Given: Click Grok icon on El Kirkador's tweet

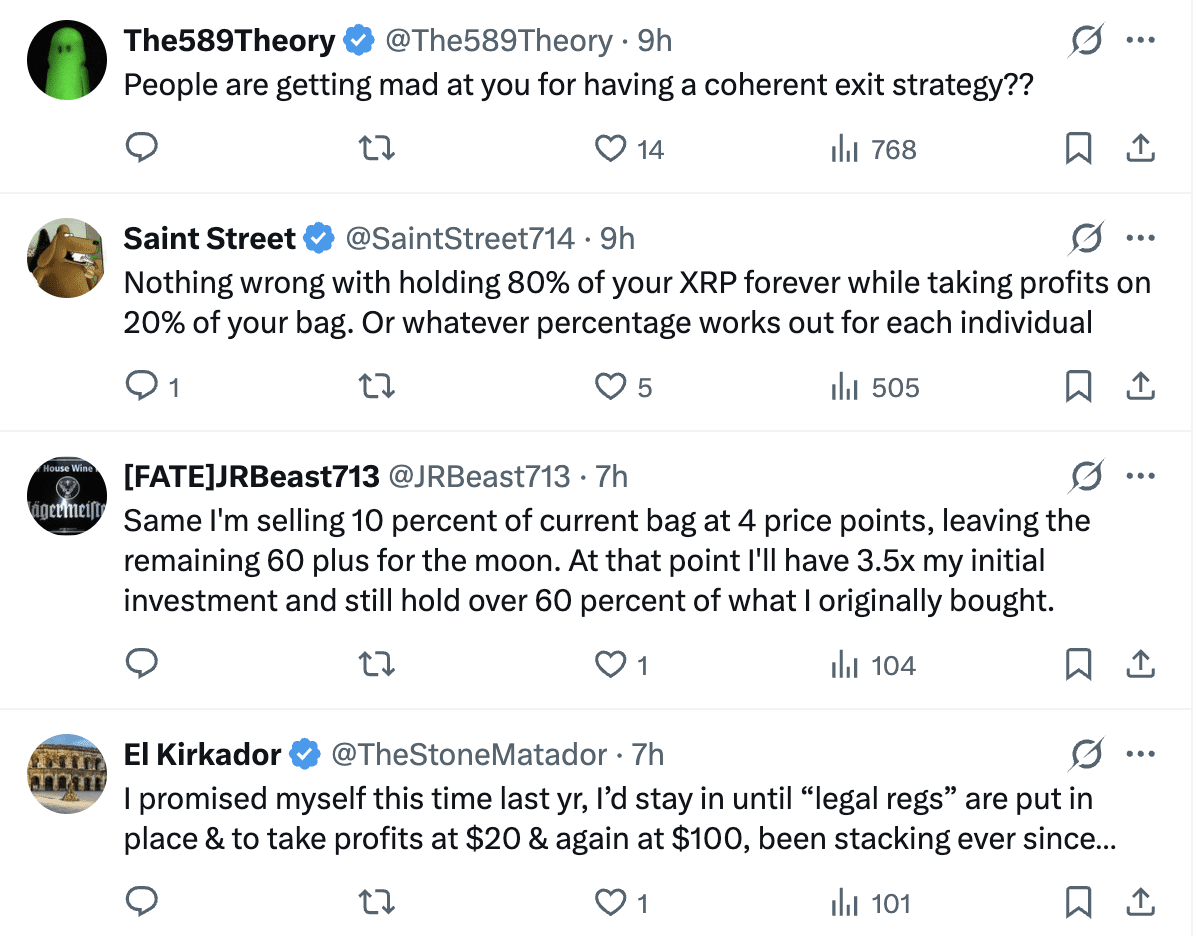Looking at the screenshot, I should coord(1086,754).
